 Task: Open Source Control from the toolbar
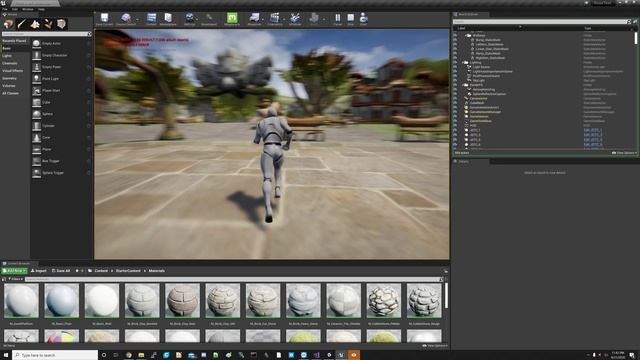126,18
